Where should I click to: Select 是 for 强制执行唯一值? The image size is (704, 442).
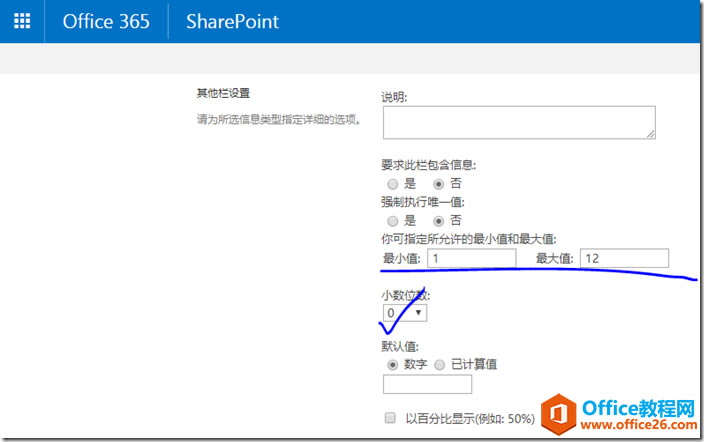pyautogui.click(x=393, y=221)
